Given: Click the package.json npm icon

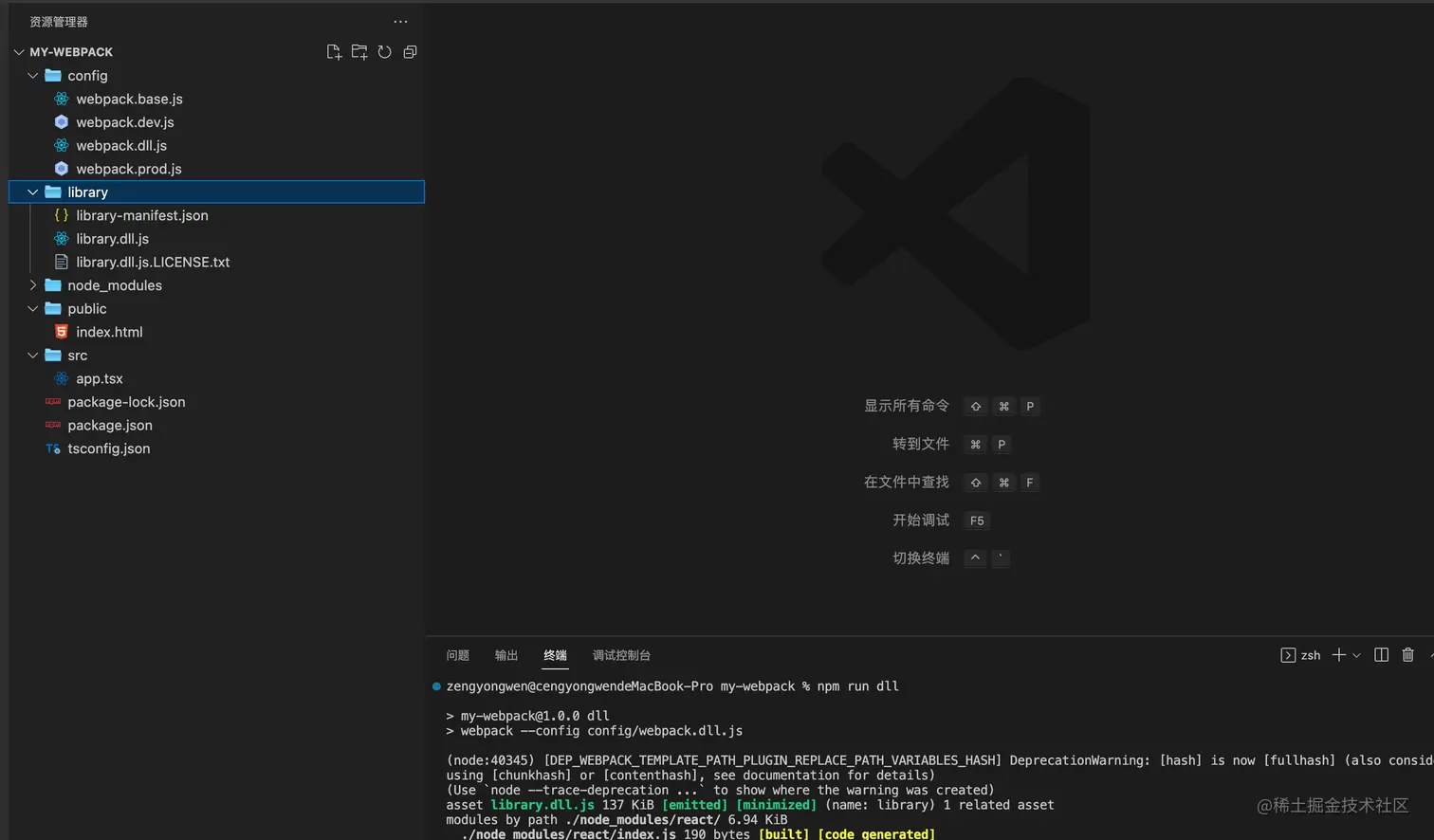Looking at the screenshot, I should click(x=53, y=425).
